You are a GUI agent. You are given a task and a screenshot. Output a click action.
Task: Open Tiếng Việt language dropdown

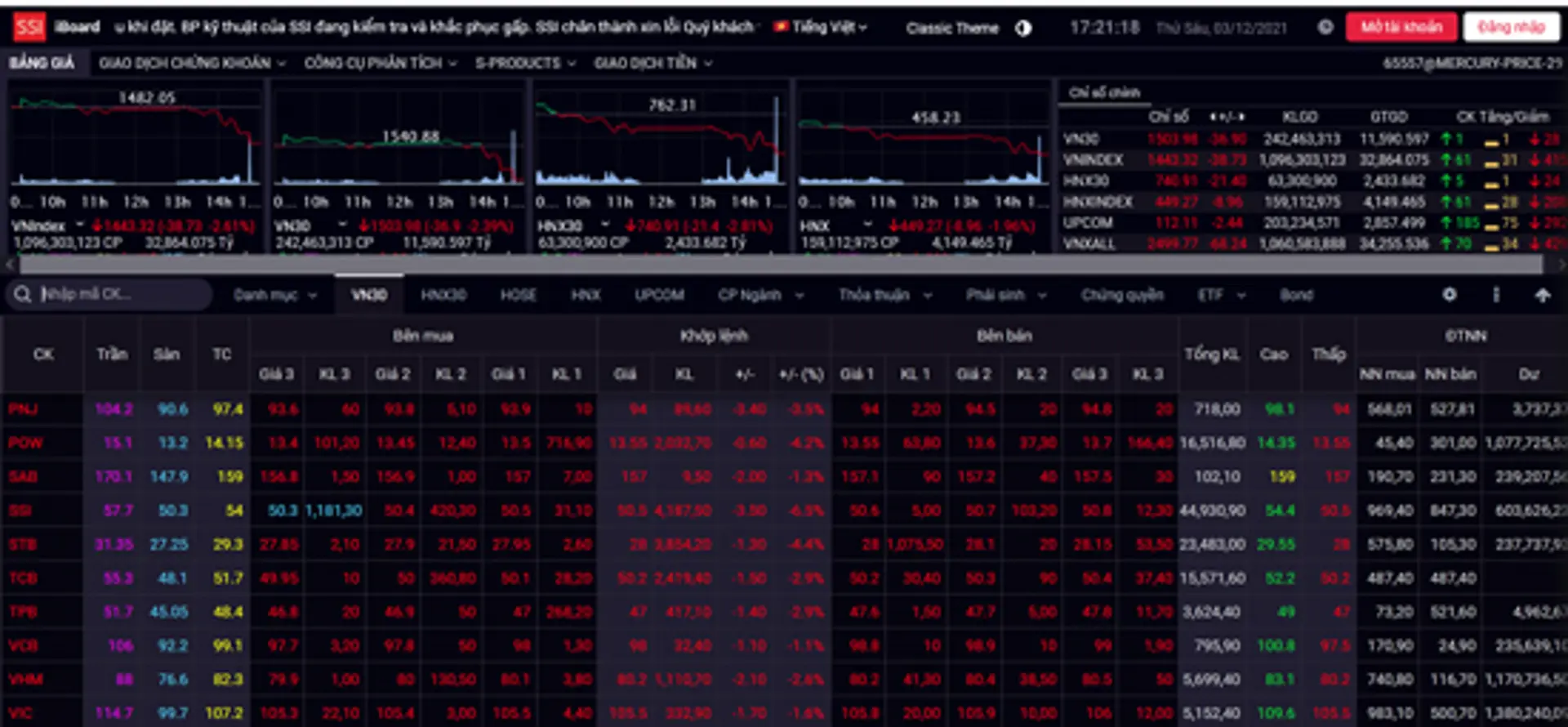click(x=830, y=27)
